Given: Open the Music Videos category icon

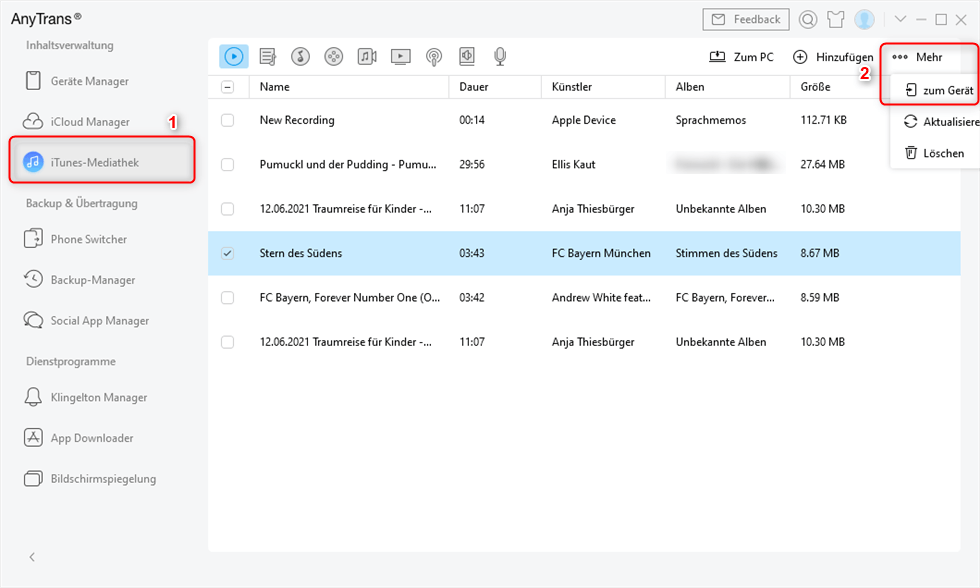Looking at the screenshot, I should coord(367,57).
